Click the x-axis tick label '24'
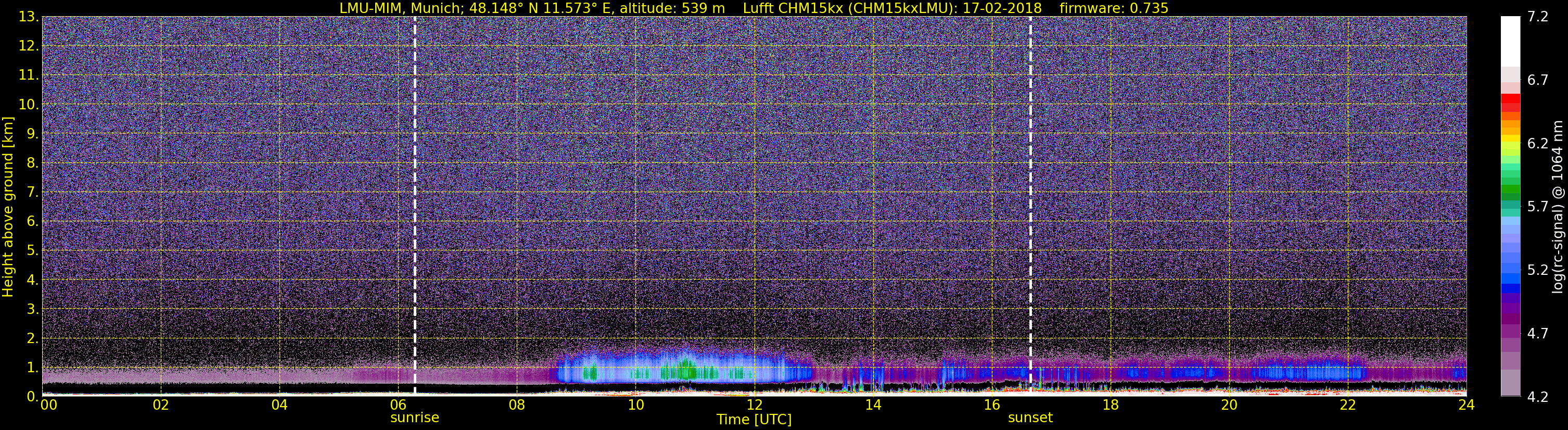Viewport: 1568px width, 430px height. tap(1467, 405)
